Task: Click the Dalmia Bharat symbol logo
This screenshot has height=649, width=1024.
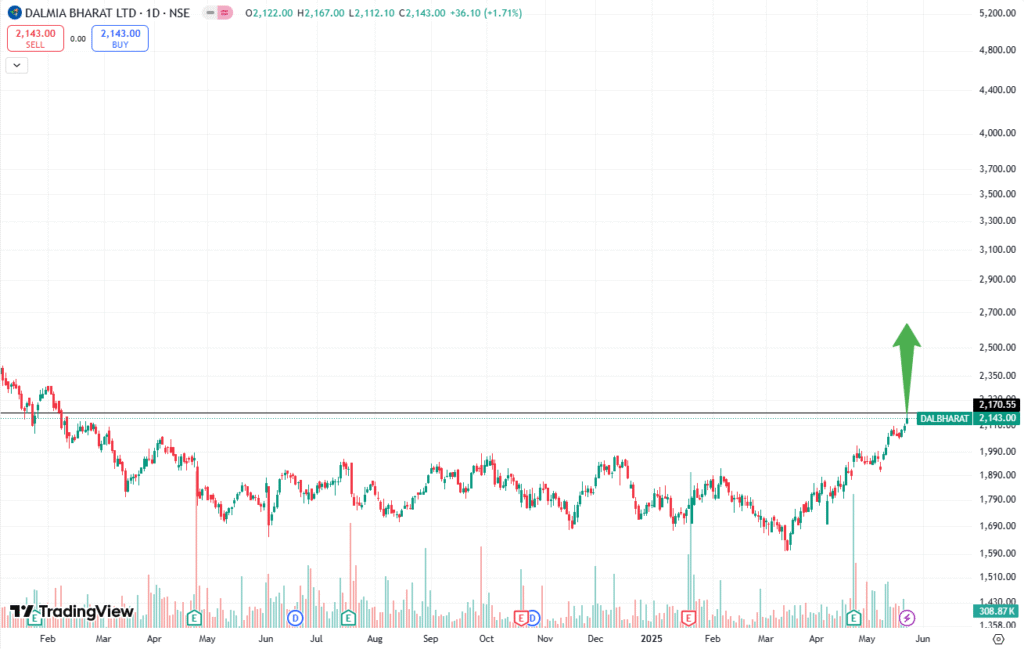Action: [x=14, y=12]
